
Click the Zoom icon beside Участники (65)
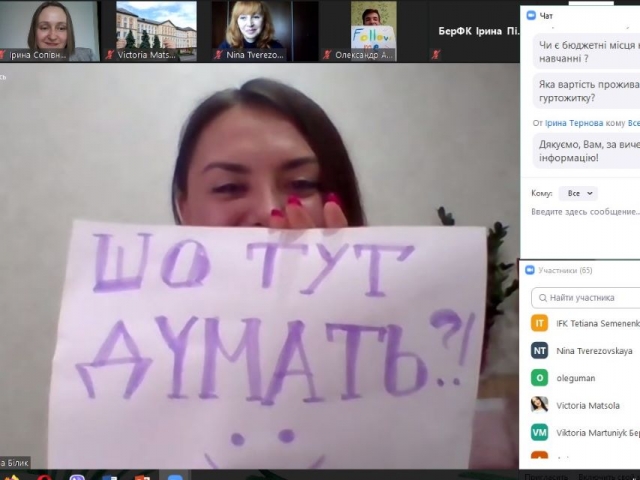click(530, 270)
